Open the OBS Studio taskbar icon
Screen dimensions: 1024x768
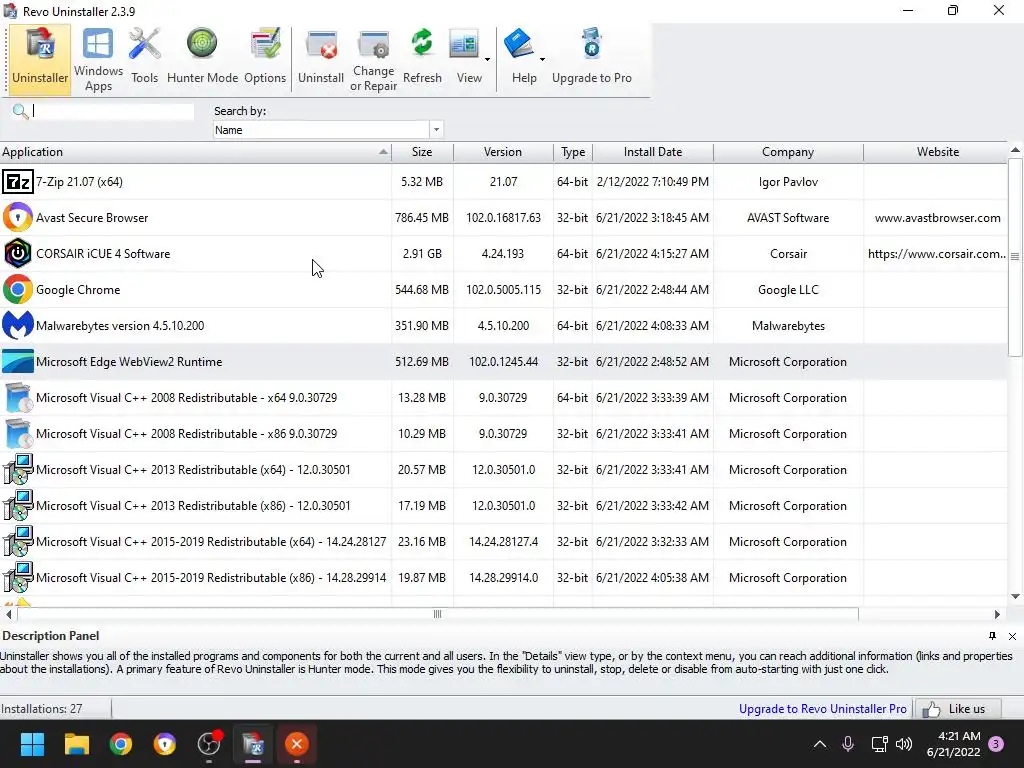209,744
